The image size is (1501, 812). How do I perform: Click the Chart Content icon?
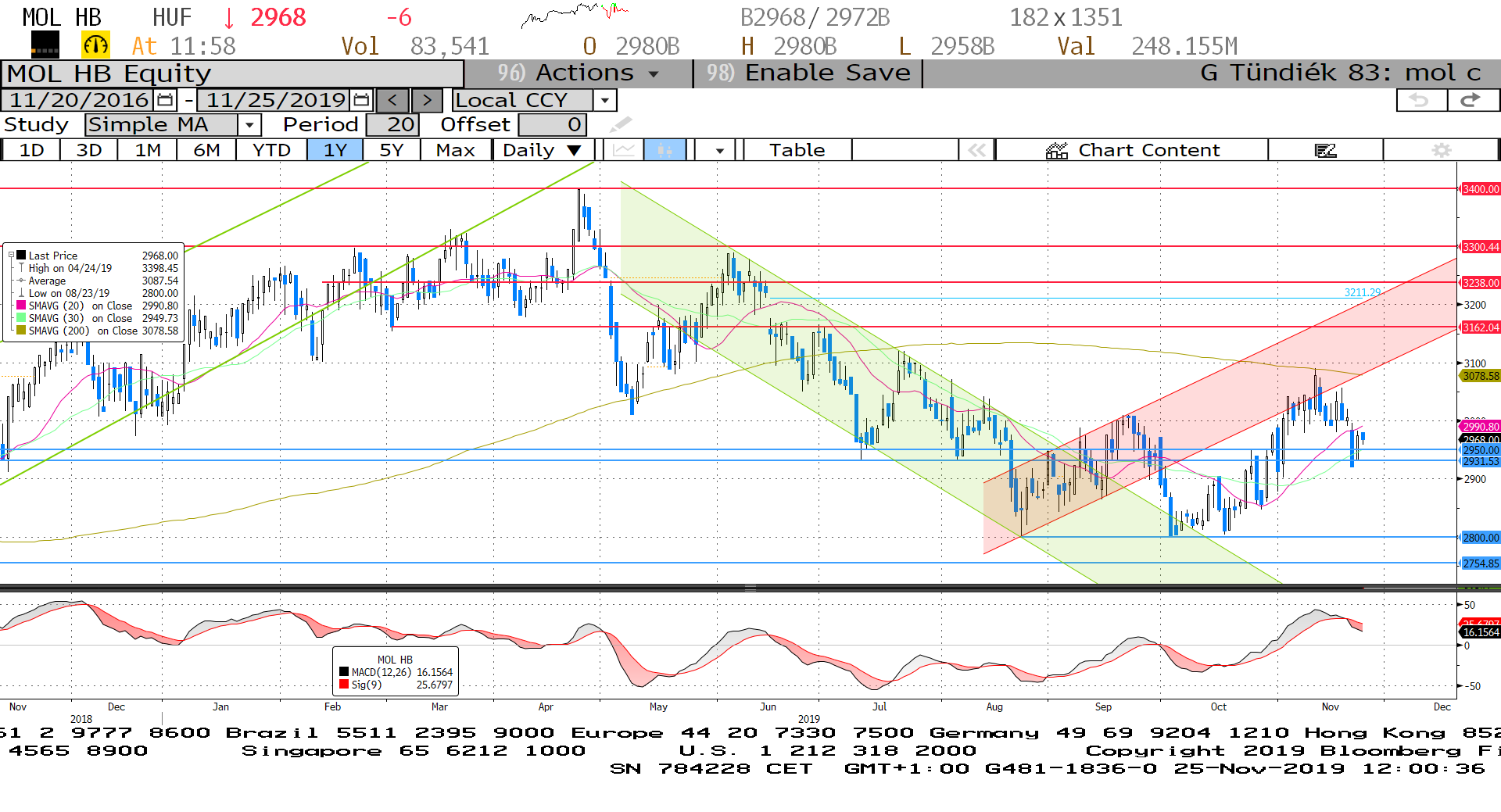click(1057, 150)
